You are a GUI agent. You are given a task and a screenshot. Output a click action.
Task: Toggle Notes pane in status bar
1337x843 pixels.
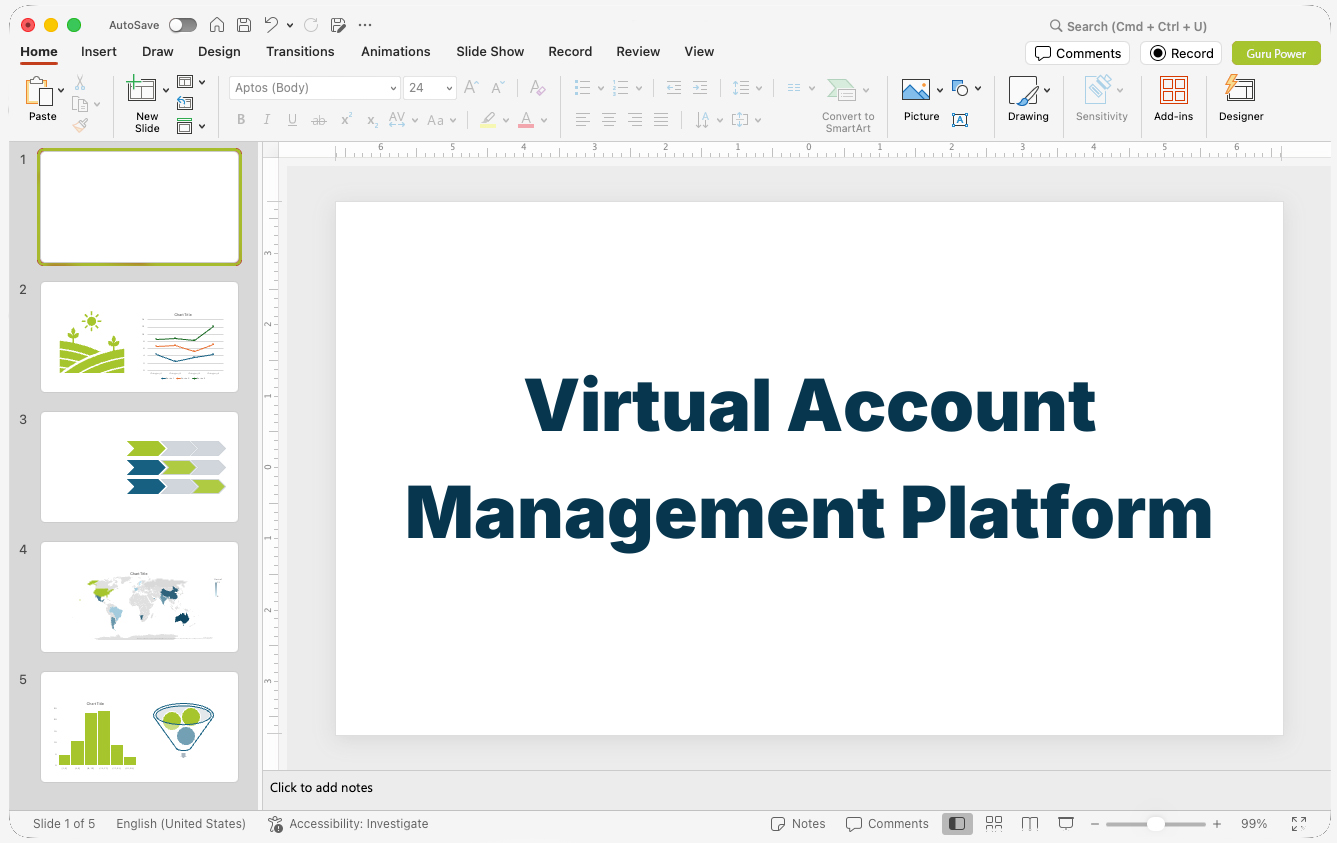coord(798,824)
